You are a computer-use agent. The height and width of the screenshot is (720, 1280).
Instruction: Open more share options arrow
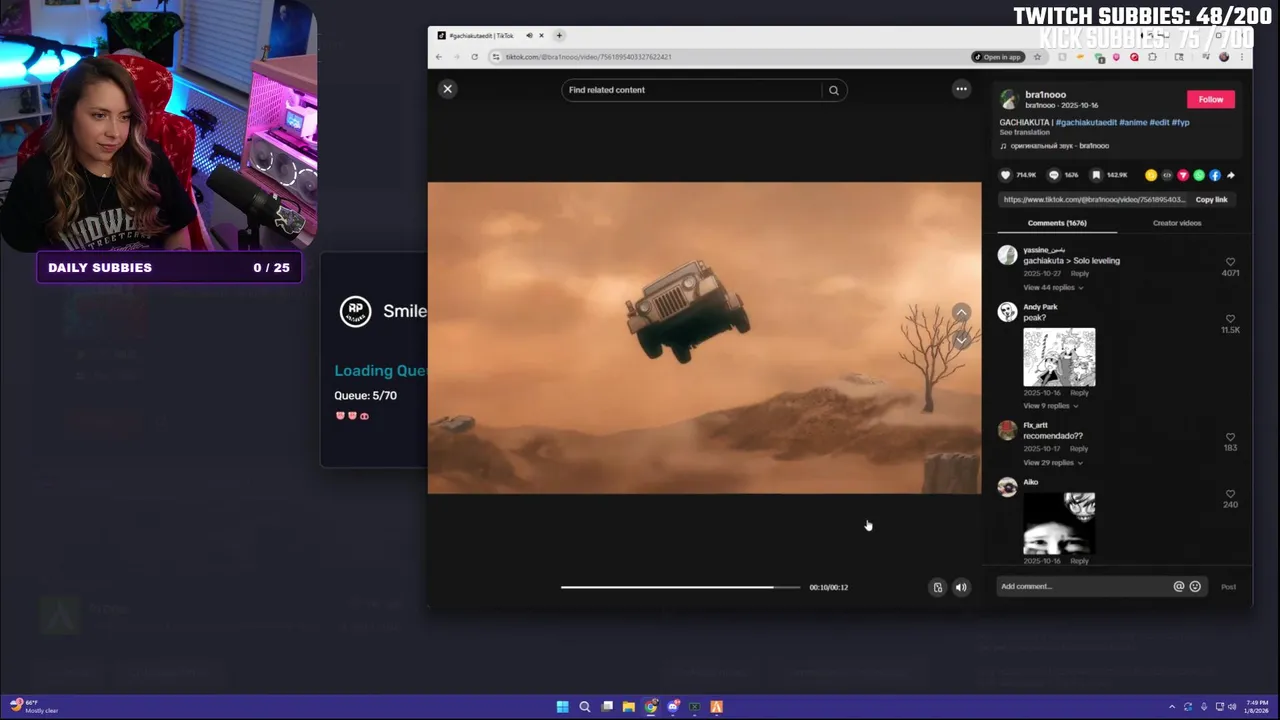[1231, 175]
